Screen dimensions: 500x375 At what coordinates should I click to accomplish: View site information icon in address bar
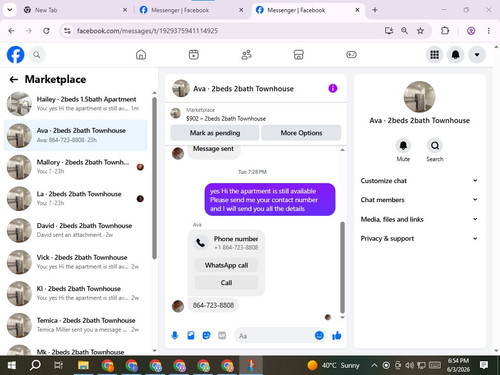(67, 31)
